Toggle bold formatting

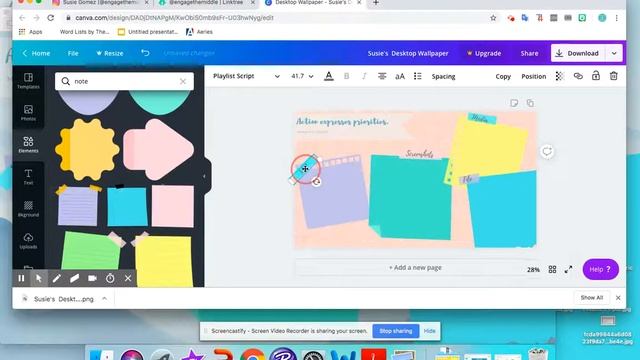(347, 76)
